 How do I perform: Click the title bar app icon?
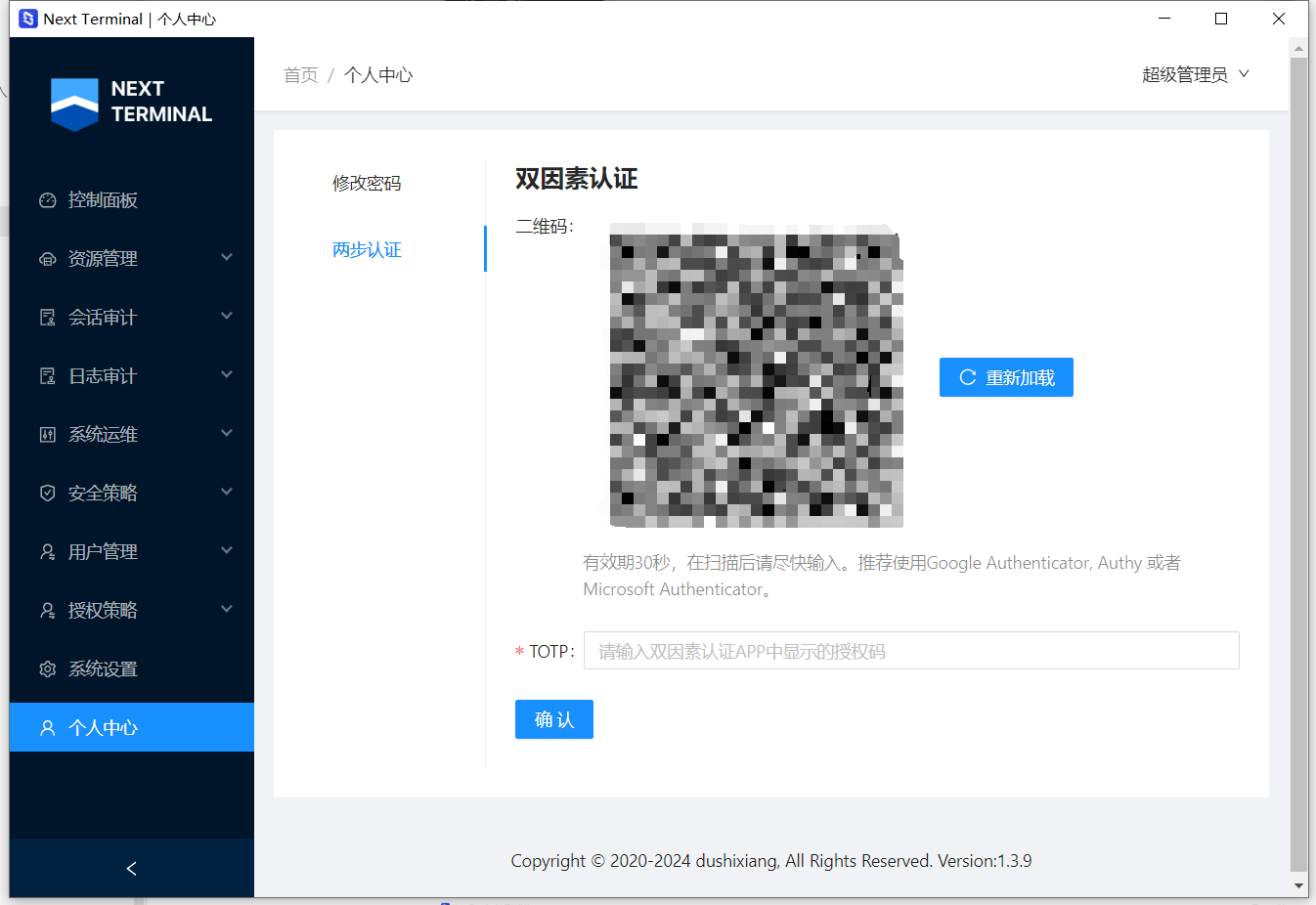coord(27,18)
